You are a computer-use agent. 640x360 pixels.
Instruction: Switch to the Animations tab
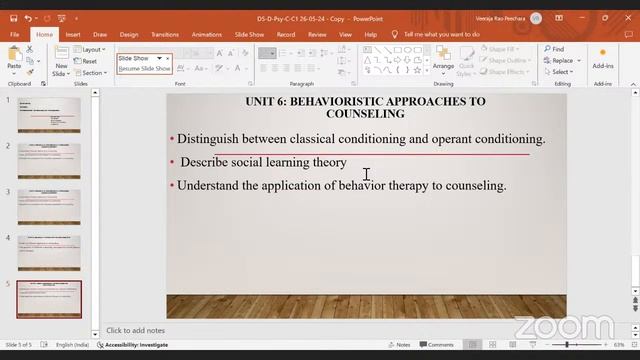point(207,35)
